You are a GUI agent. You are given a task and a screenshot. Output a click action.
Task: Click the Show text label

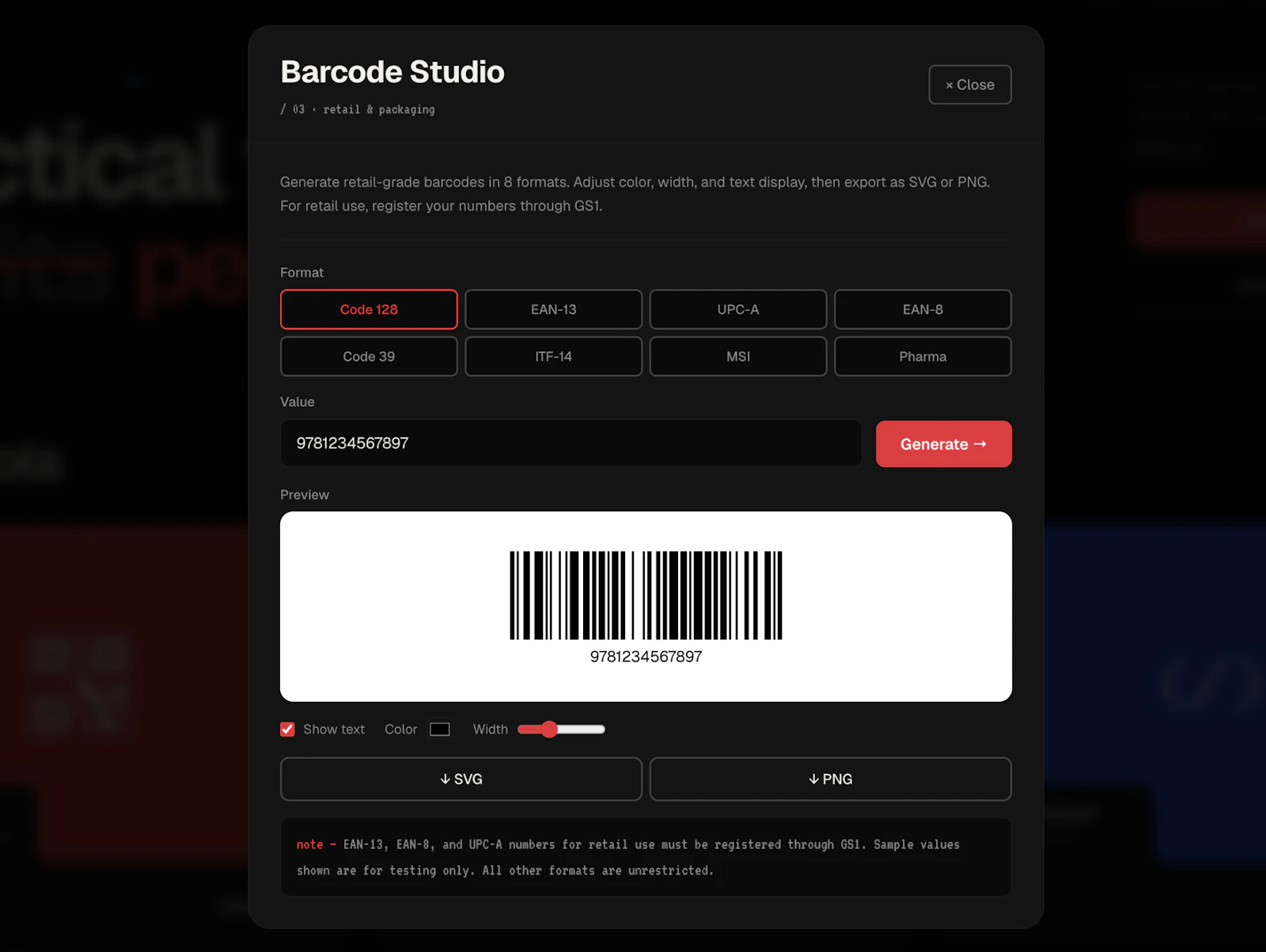pyautogui.click(x=334, y=730)
